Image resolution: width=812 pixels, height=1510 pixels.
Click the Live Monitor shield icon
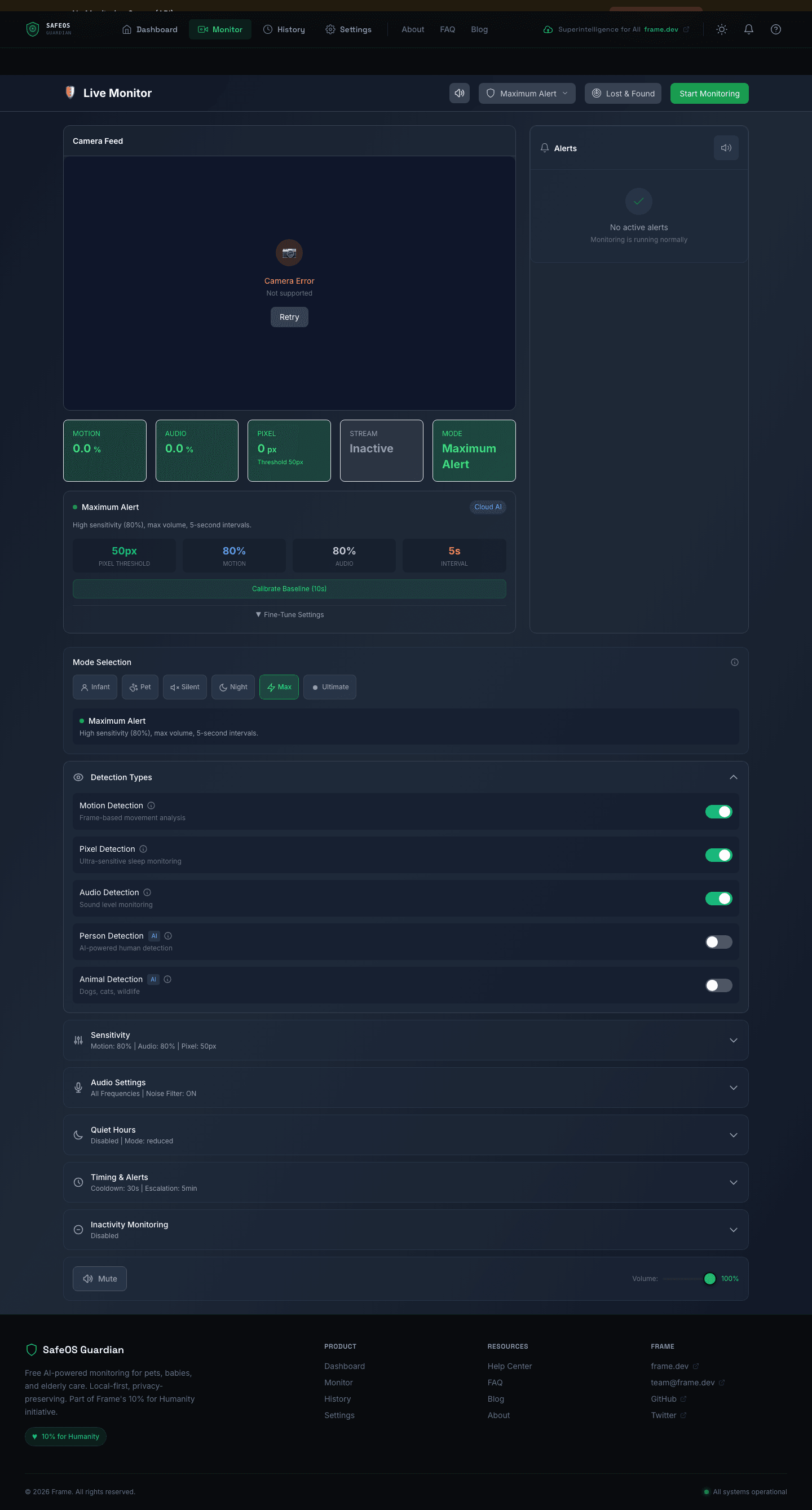[x=70, y=93]
